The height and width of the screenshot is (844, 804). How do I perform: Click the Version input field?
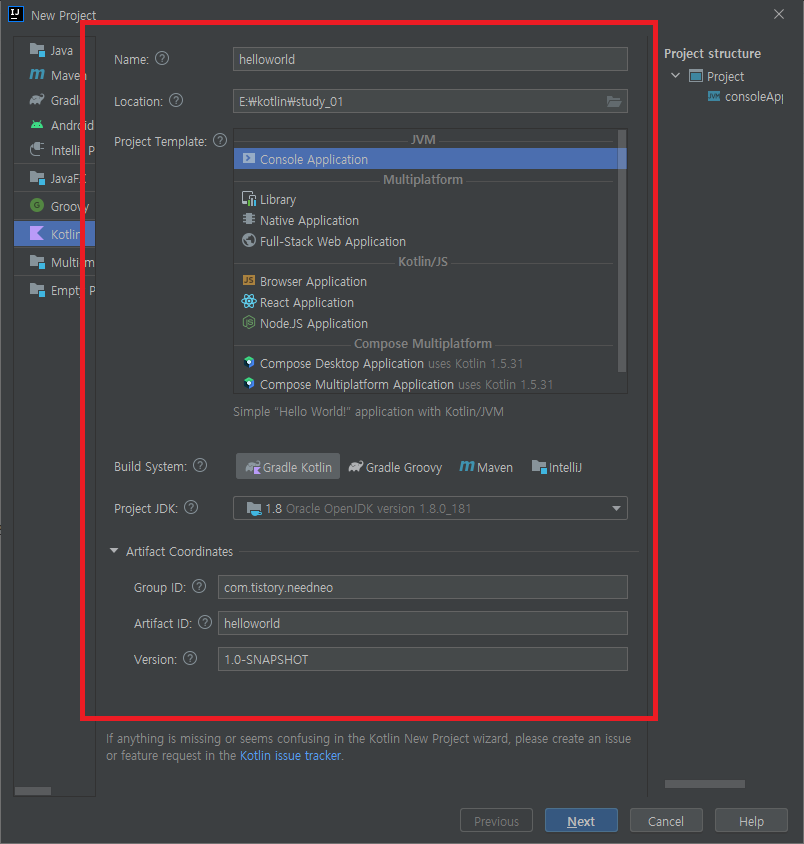[x=422, y=659]
